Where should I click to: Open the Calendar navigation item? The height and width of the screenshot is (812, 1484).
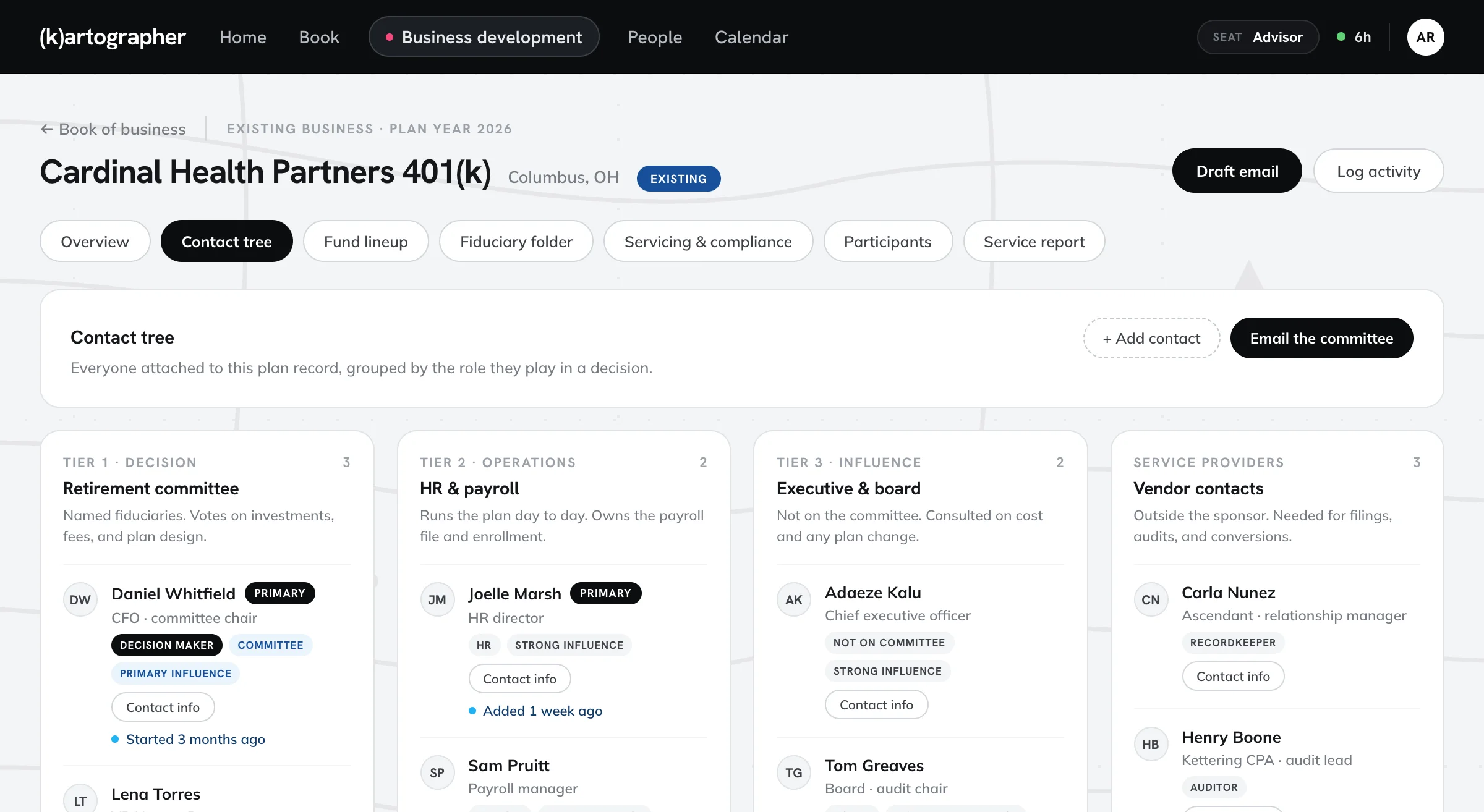coord(751,37)
